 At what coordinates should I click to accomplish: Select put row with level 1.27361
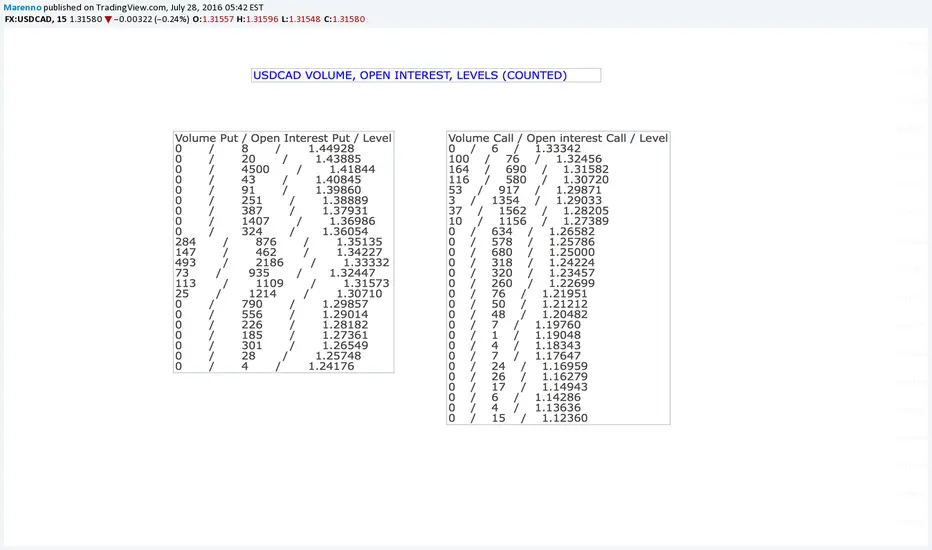(272, 335)
